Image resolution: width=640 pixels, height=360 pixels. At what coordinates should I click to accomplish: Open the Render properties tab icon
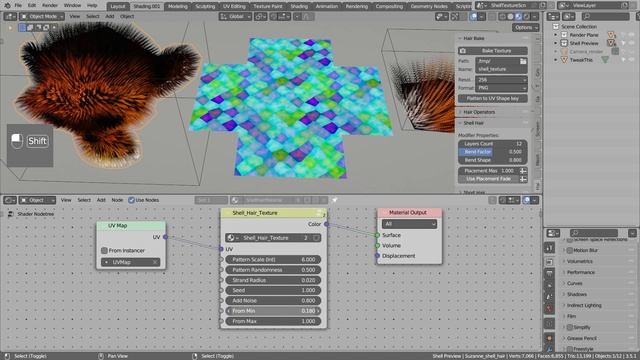pos(549,261)
